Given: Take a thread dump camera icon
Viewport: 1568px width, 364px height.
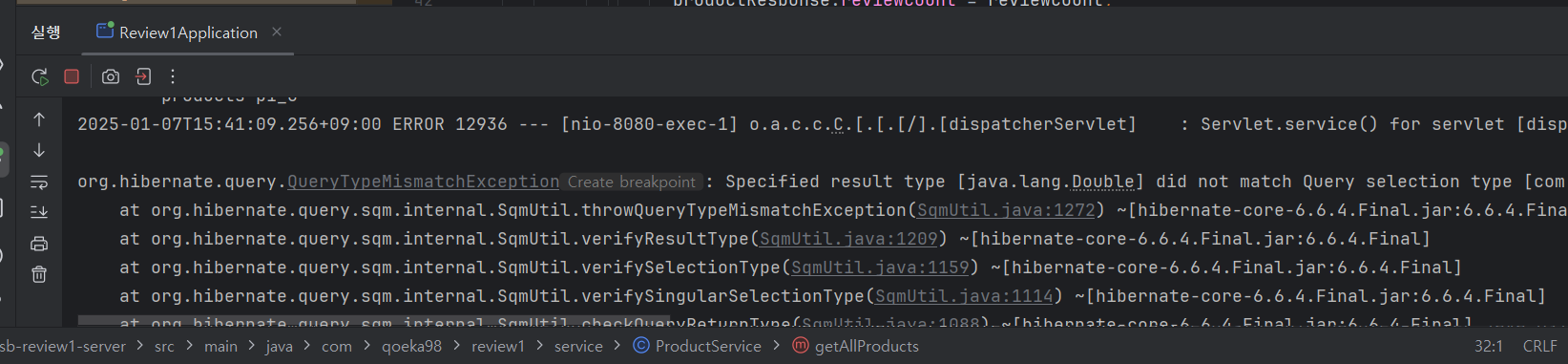Looking at the screenshot, I should tap(111, 76).
